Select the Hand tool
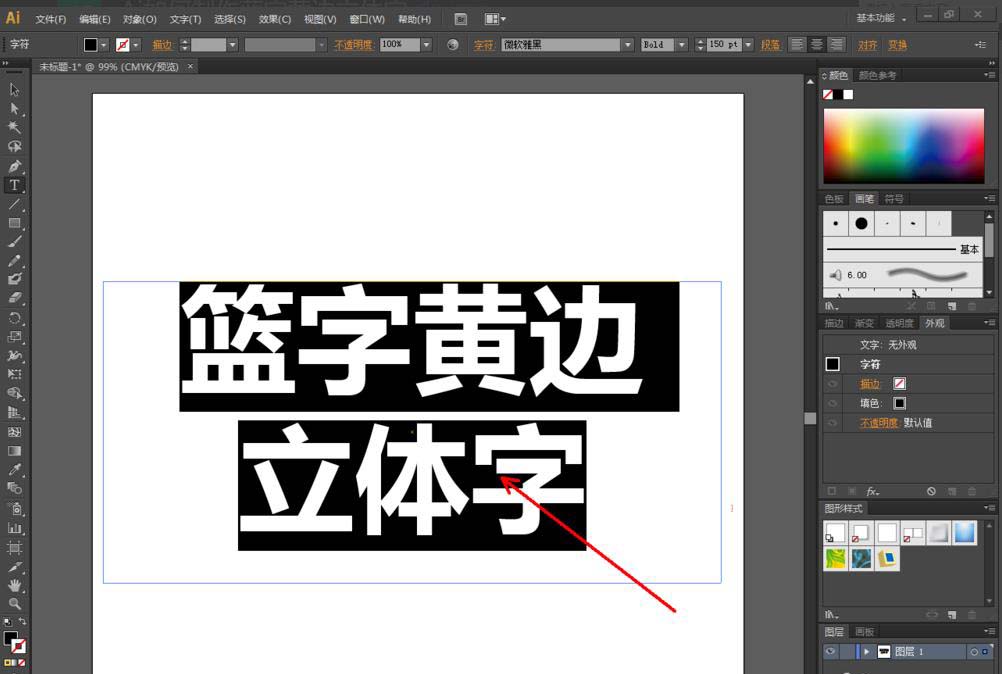The image size is (1002, 674). click(x=14, y=585)
